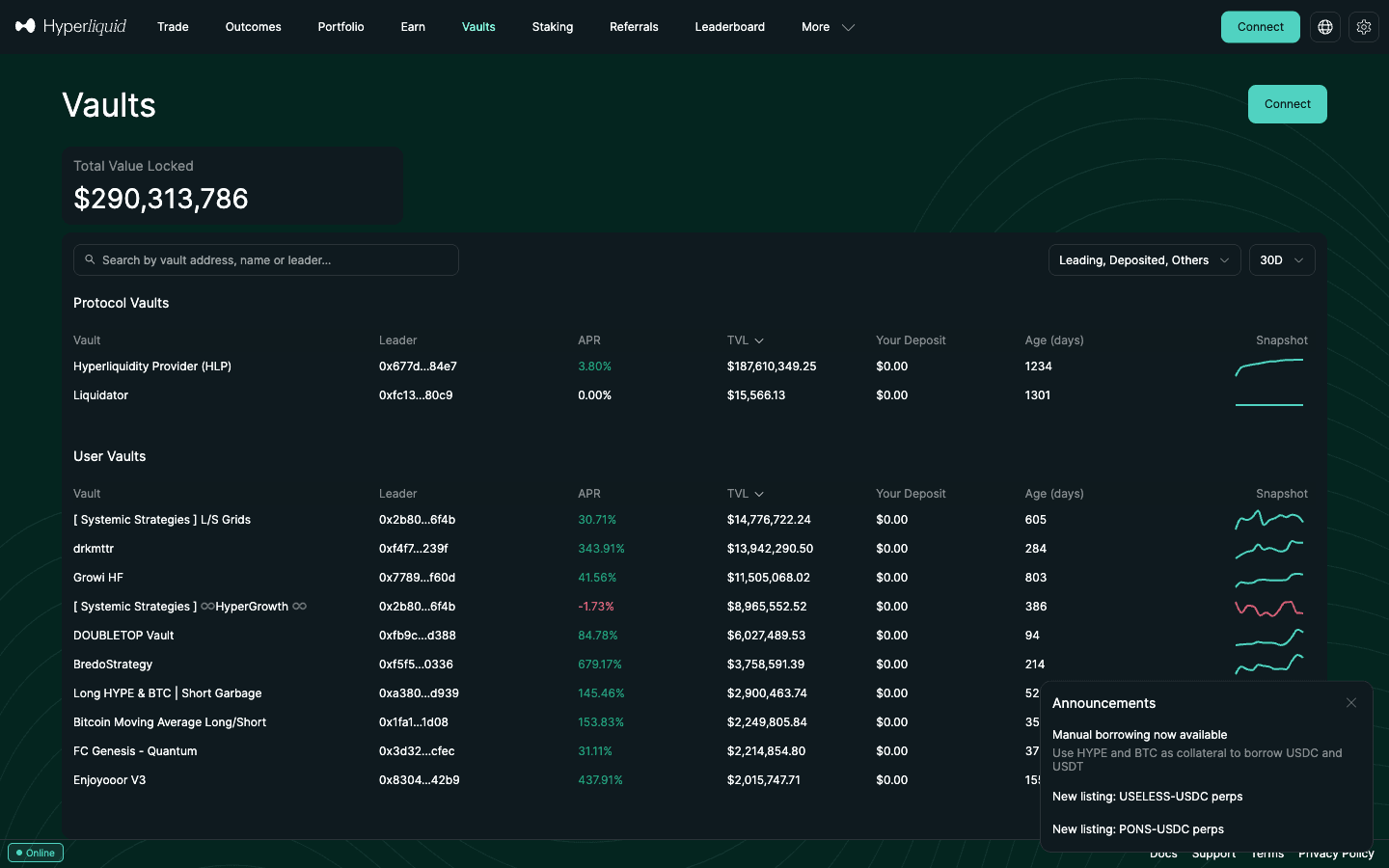
Task: Open the Leaderboard page
Action: (729, 27)
